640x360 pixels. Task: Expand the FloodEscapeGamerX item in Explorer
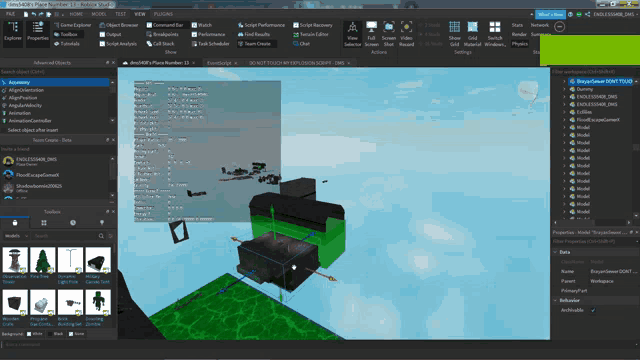(564, 120)
